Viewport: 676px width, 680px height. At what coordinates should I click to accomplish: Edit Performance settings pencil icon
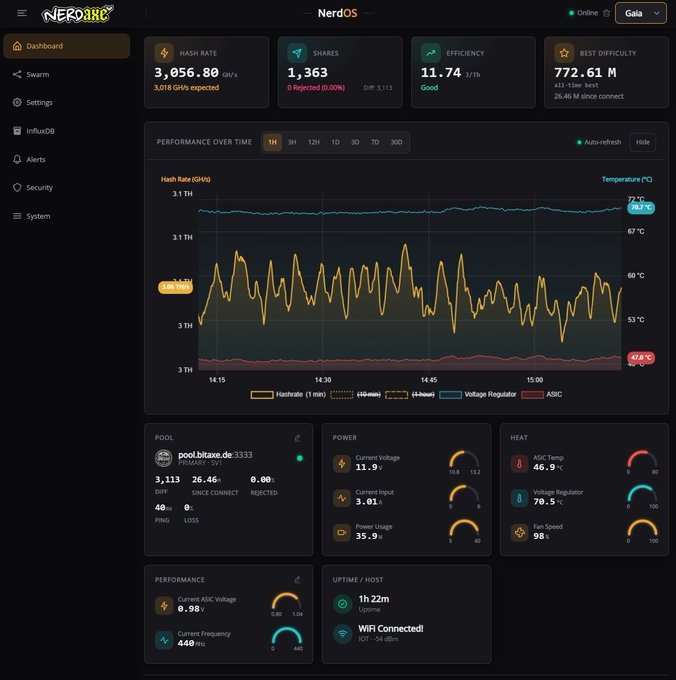click(297, 580)
